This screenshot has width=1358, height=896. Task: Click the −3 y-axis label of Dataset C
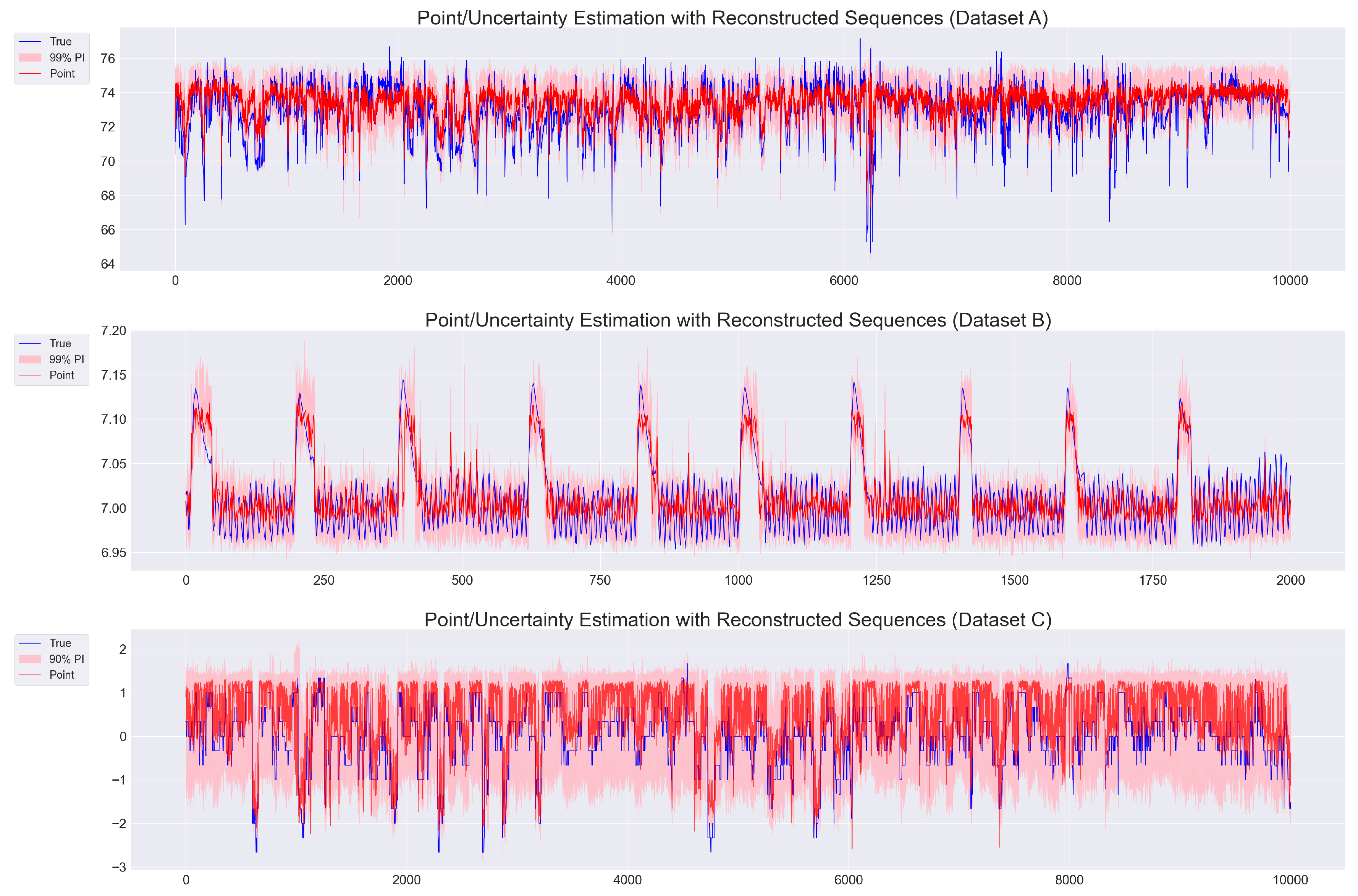pos(118,867)
